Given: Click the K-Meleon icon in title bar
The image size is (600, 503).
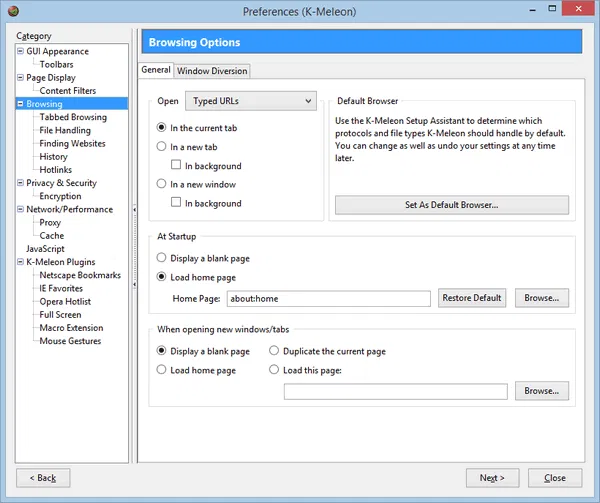Looking at the screenshot, I should (x=11, y=12).
